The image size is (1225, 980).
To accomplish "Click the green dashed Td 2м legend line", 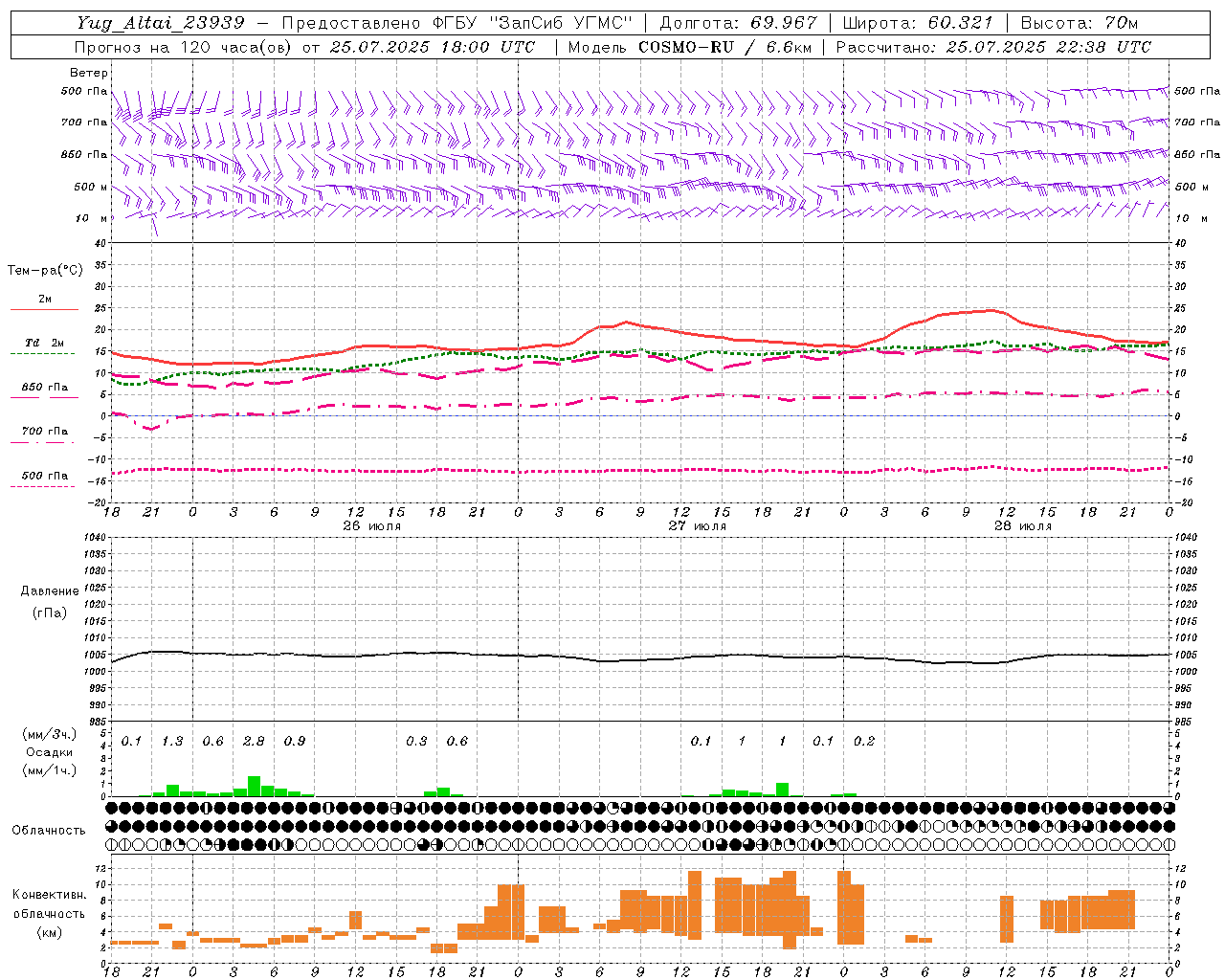I will coord(43,353).
